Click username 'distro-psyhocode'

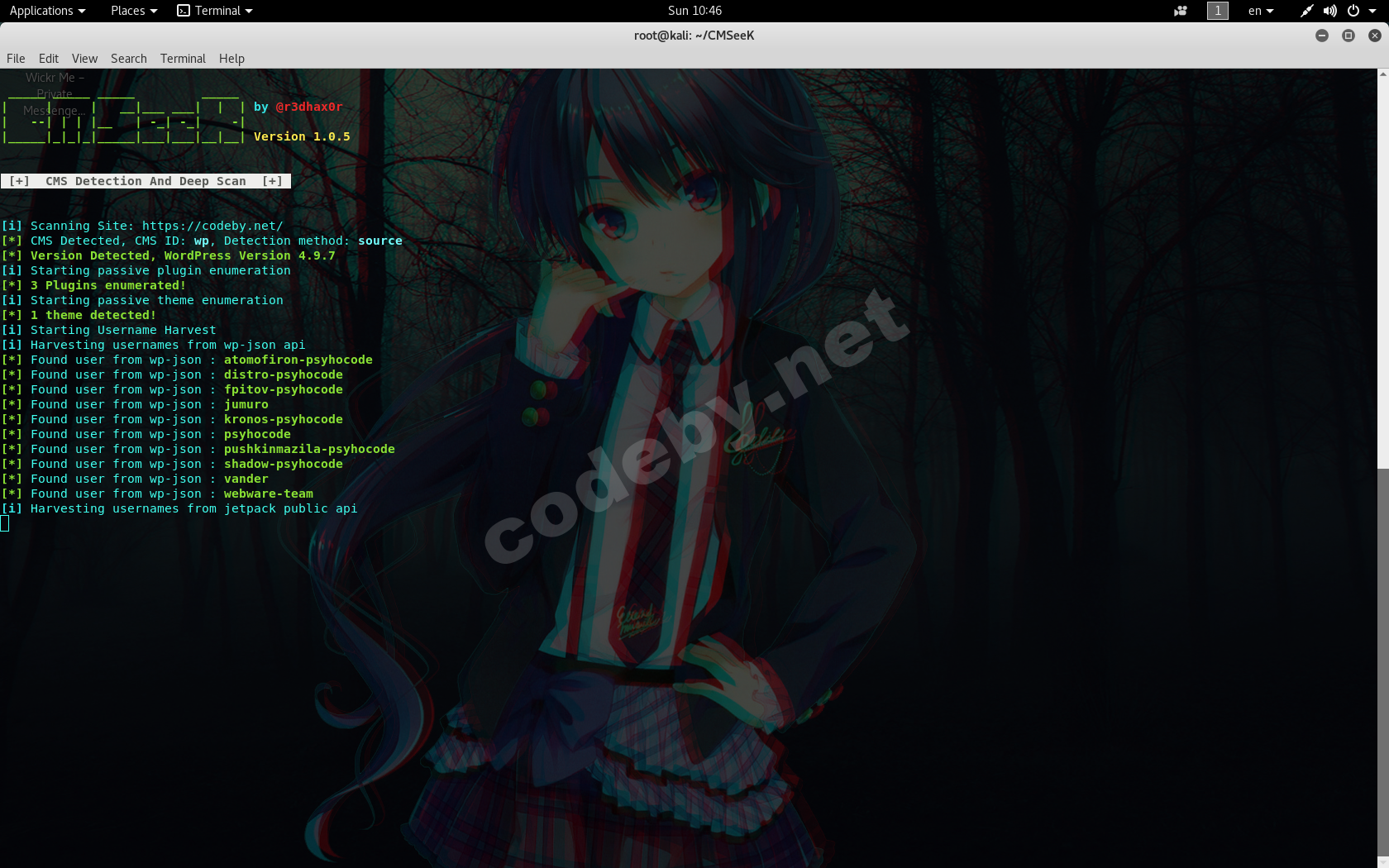click(x=284, y=374)
